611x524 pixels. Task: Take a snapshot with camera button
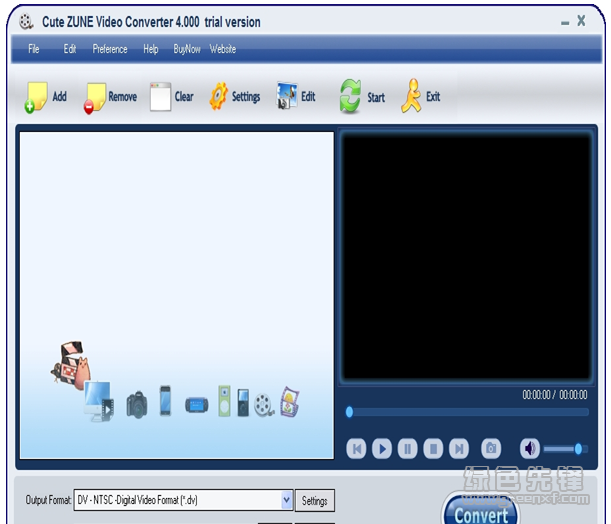click(x=491, y=448)
